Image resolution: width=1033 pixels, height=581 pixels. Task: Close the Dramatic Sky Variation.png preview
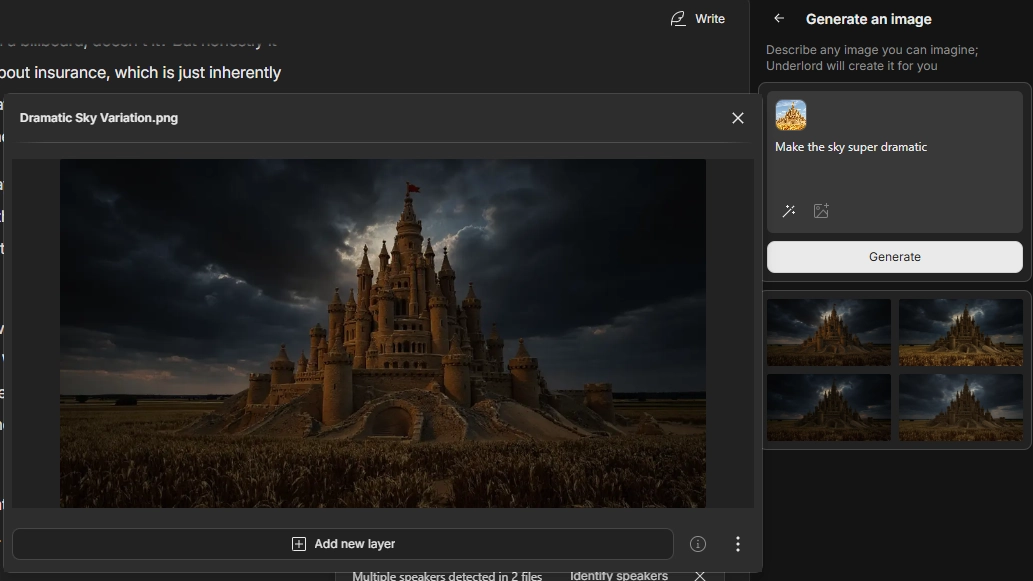[x=738, y=118]
